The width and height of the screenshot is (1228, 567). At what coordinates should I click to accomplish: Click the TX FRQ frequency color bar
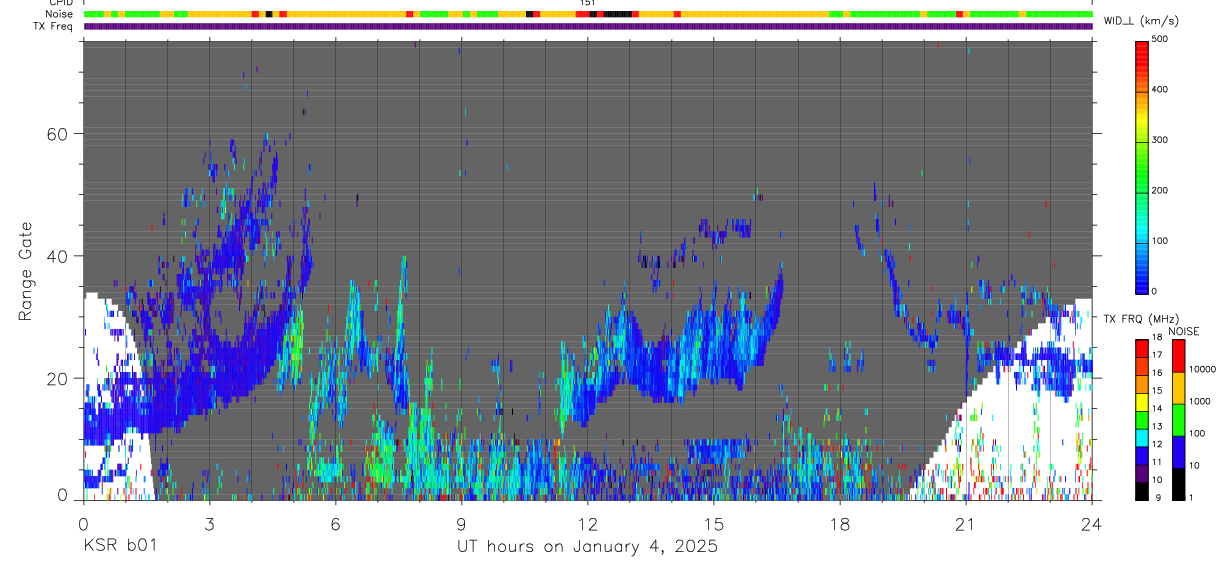pyautogui.click(x=1142, y=419)
